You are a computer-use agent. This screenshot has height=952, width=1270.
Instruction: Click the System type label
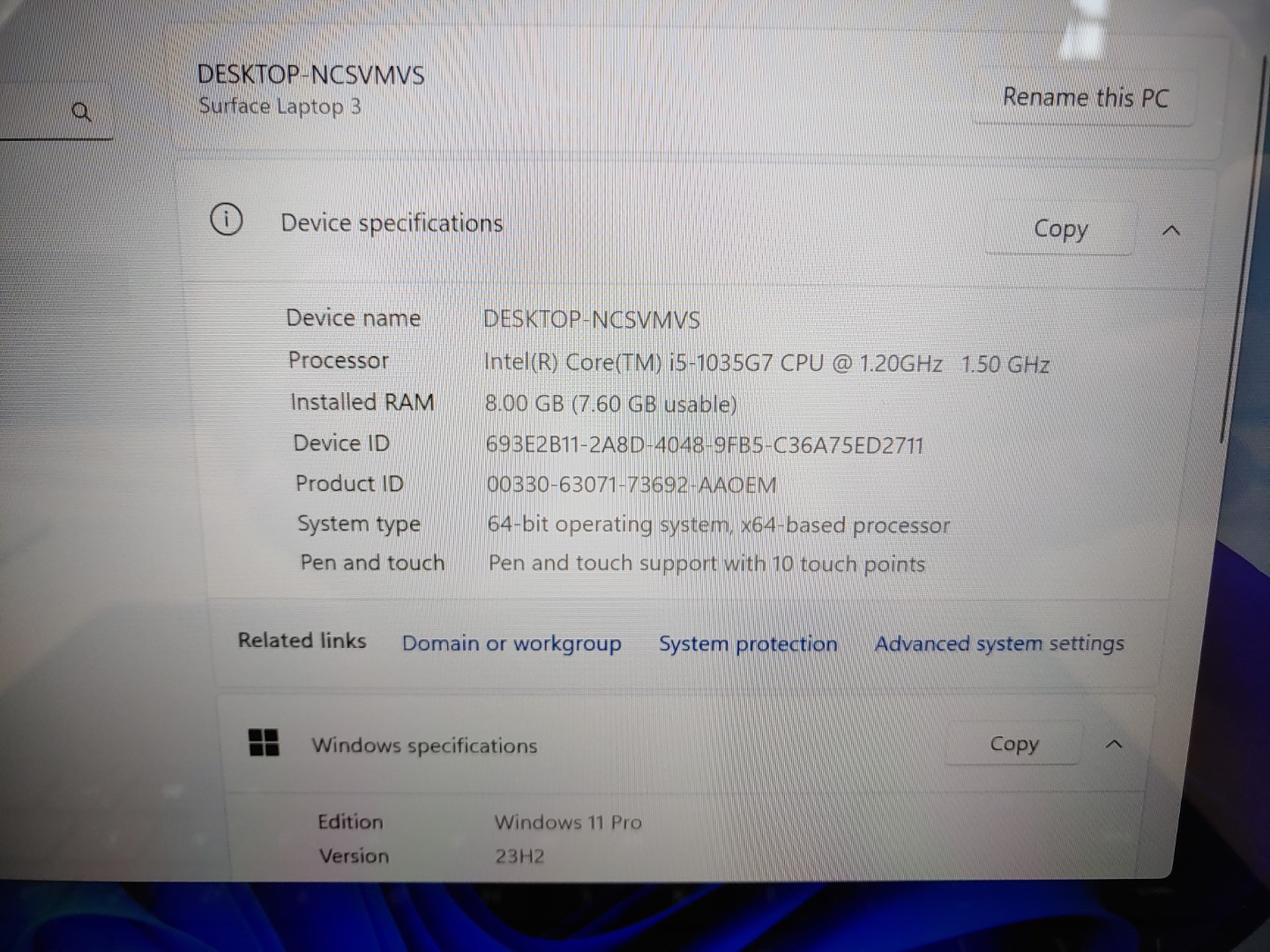tap(359, 524)
